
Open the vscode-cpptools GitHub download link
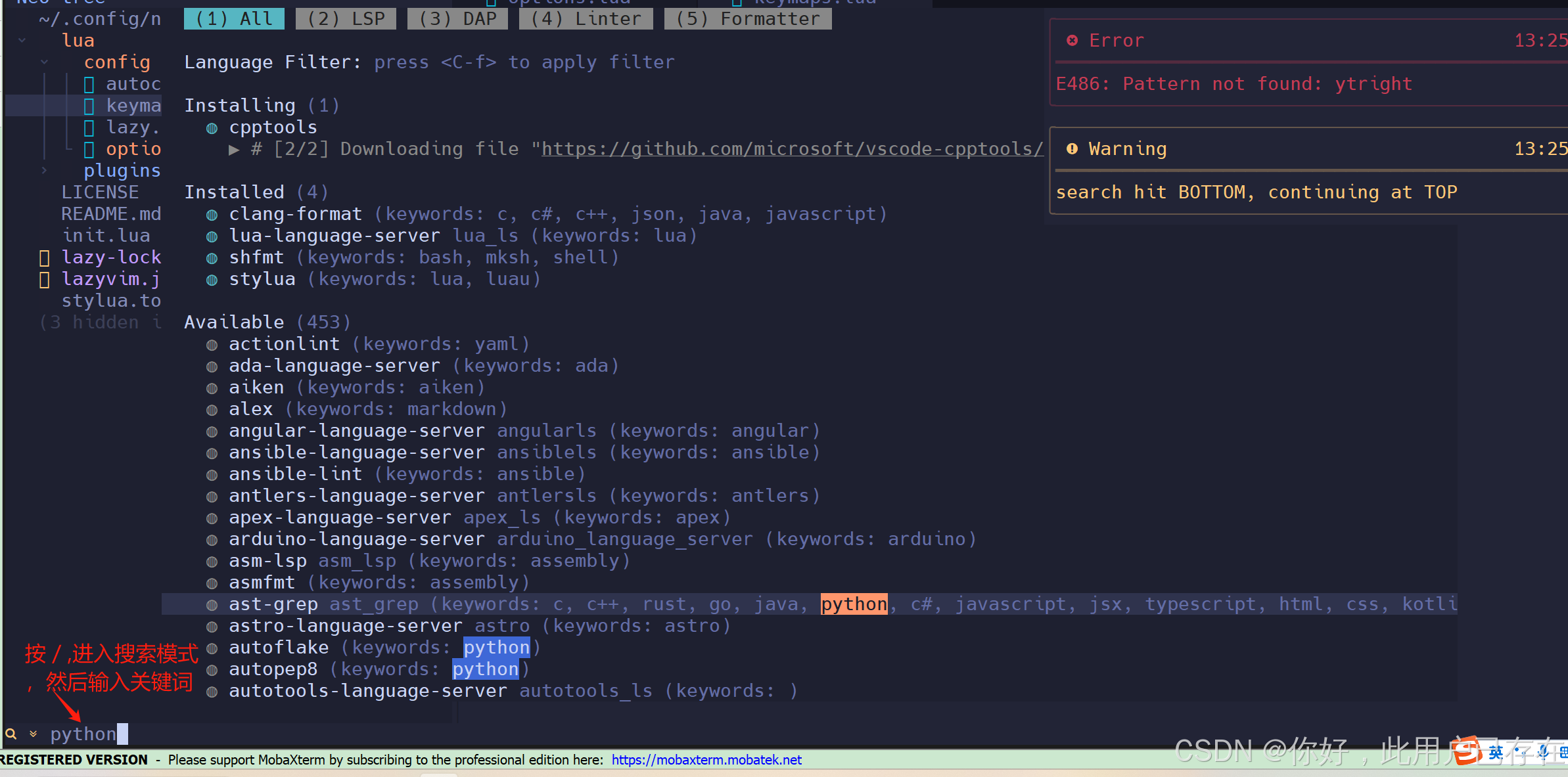pos(791,149)
